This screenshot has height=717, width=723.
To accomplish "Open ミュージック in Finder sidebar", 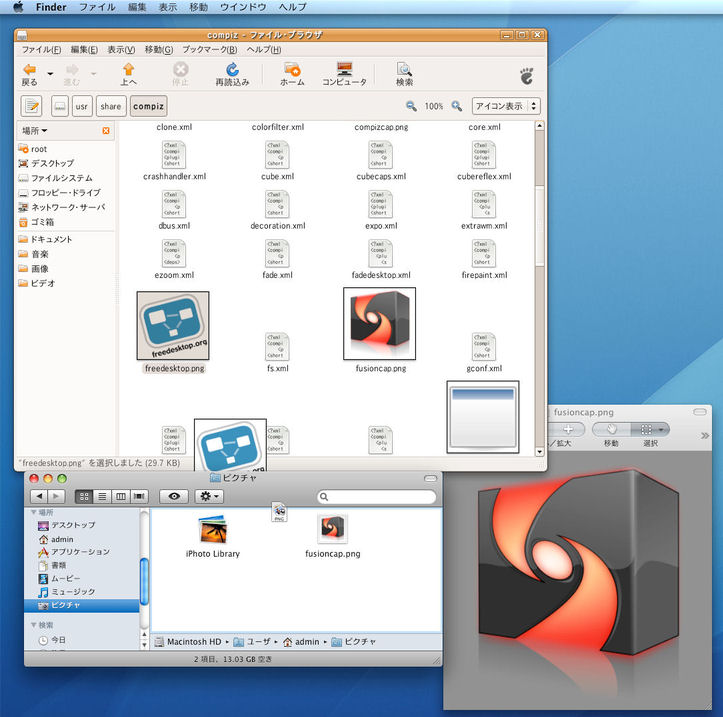I will (x=66, y=592).
